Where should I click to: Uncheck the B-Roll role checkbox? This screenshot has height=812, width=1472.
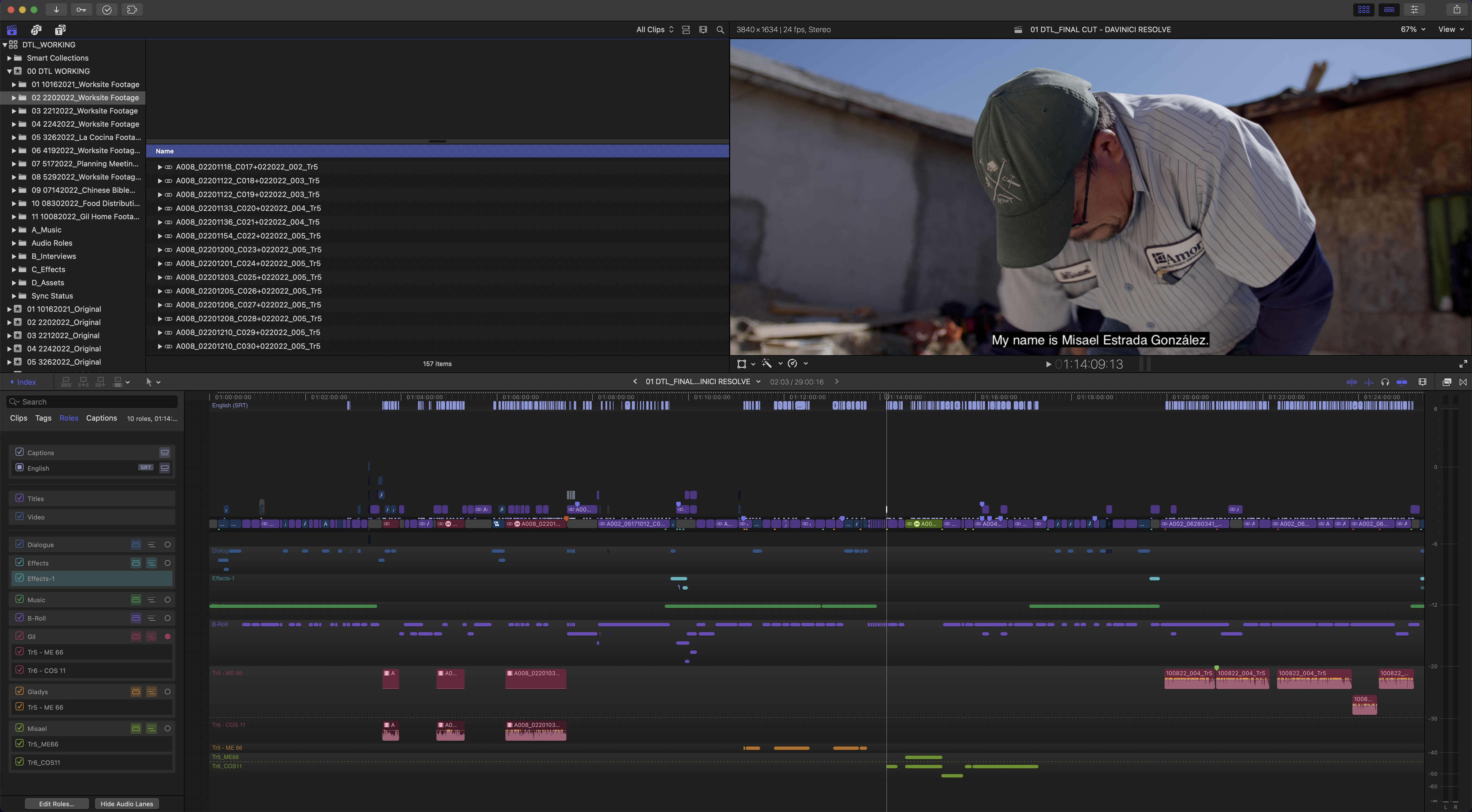pos(20,617)
